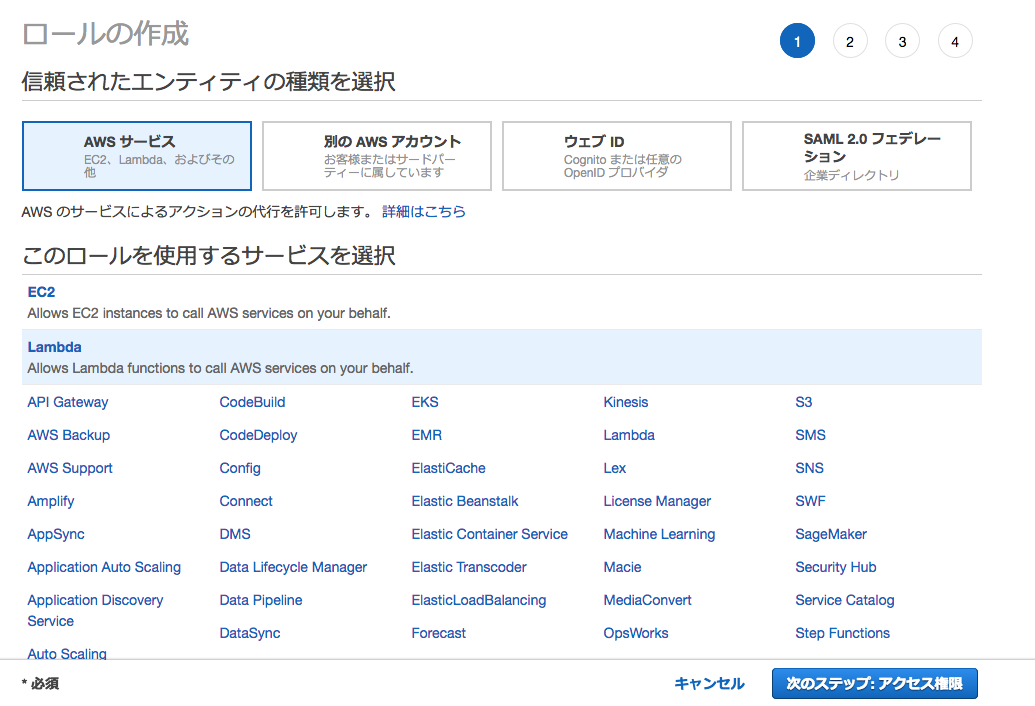
Task: Click step 1 circle in the wizard progress
Action: click(x=797, y=41)
